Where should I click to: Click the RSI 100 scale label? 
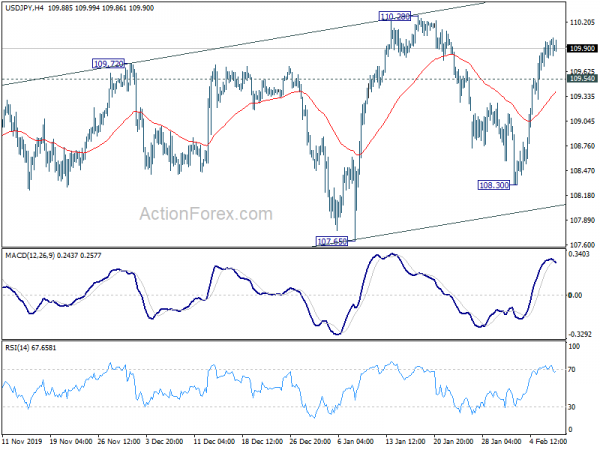(x=574, y=346)
